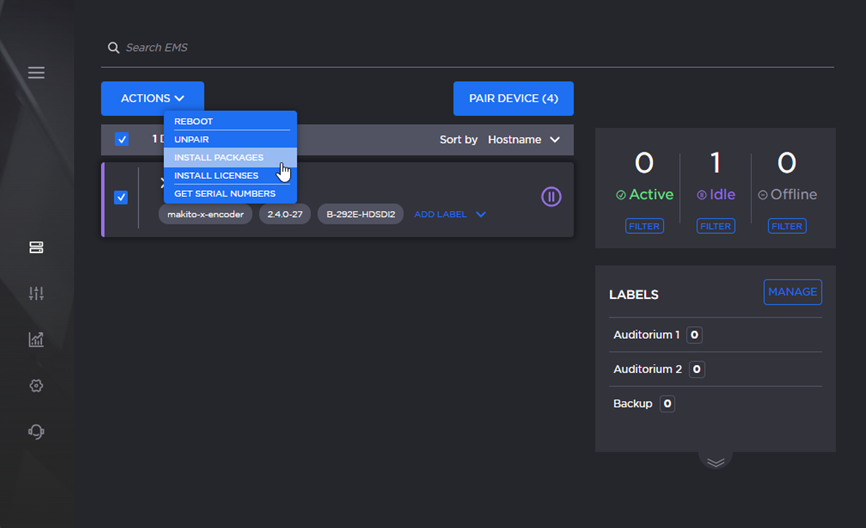Expand the double-chevron below Labels panel
The width and height of the screenshot is (866, 528).
coord(715,462)
